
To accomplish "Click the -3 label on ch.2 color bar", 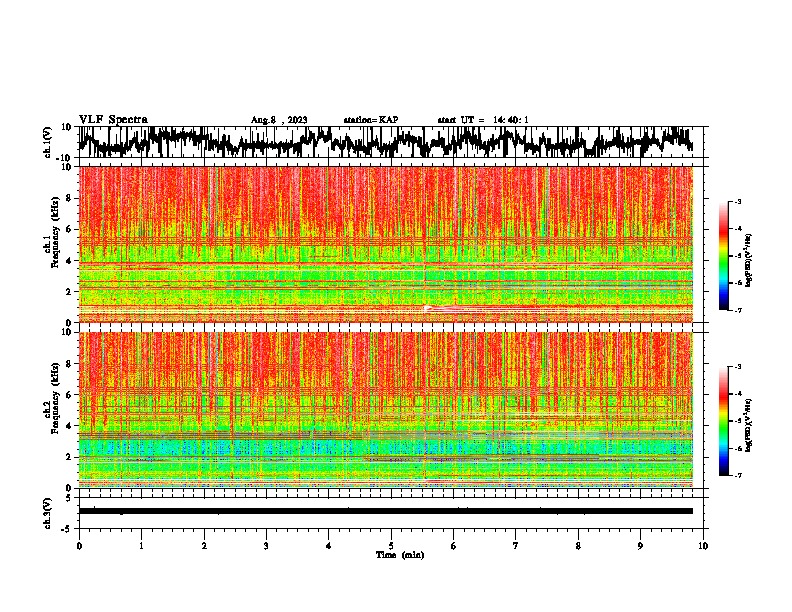I will [738, 367].
